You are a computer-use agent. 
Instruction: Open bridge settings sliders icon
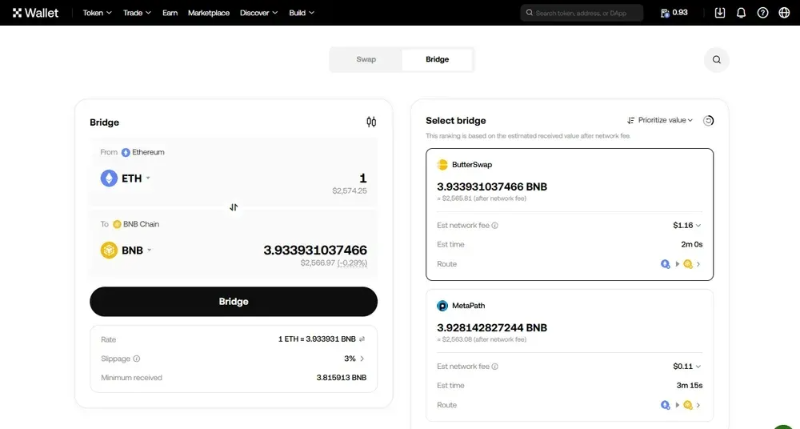coord(371,122)
